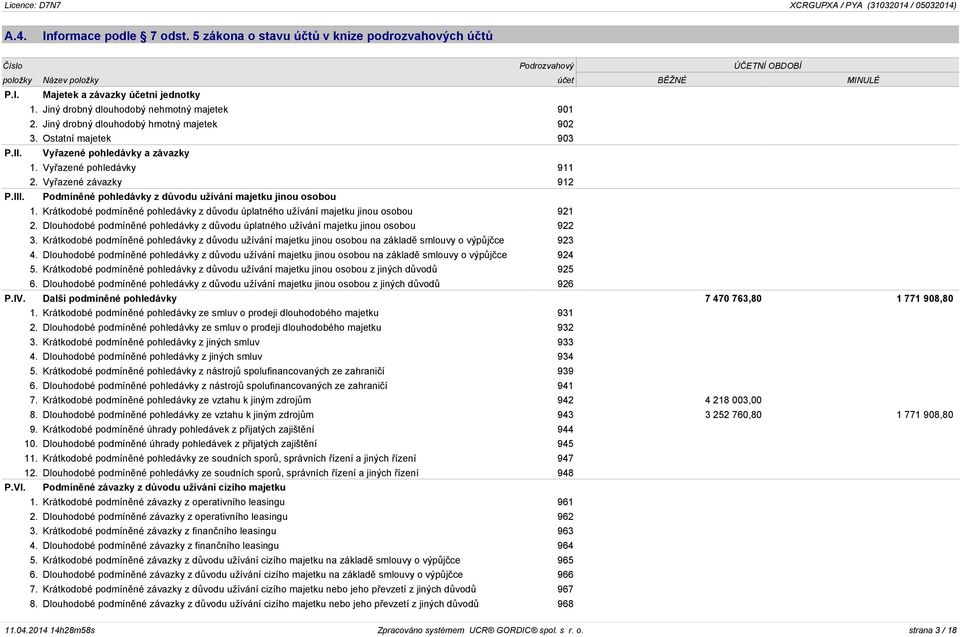
Task: Click the 'BĚŽNÉ' column header
Action: [x=672, y=80]
